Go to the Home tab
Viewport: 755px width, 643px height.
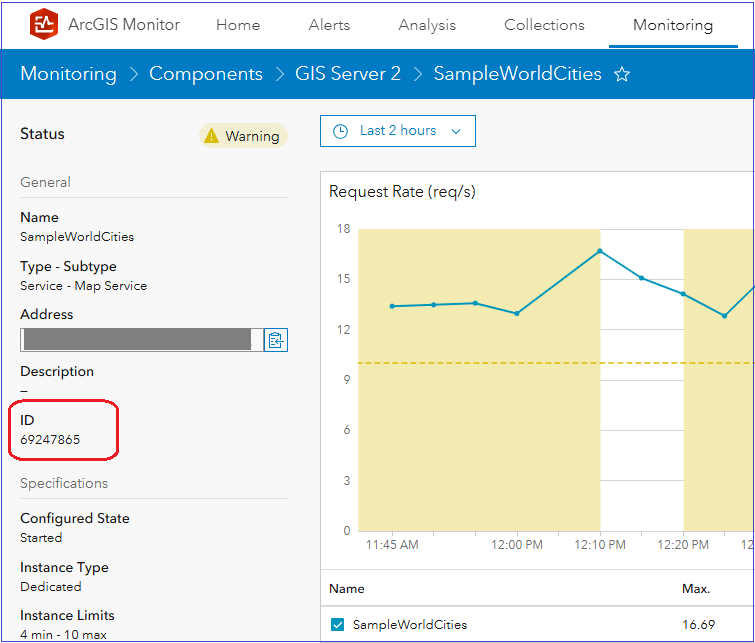(238, 25)
